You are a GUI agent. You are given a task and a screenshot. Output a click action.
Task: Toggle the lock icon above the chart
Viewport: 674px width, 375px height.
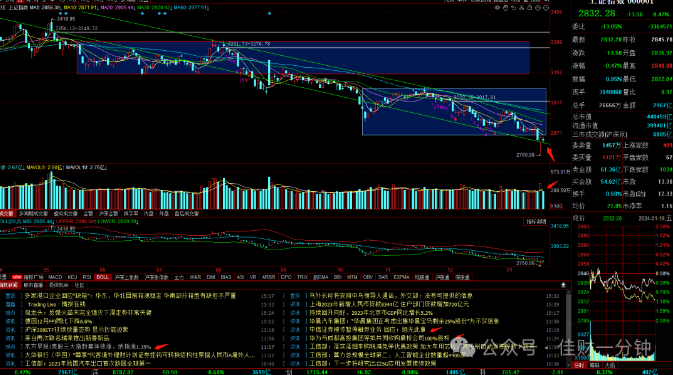tap(530, 7)
